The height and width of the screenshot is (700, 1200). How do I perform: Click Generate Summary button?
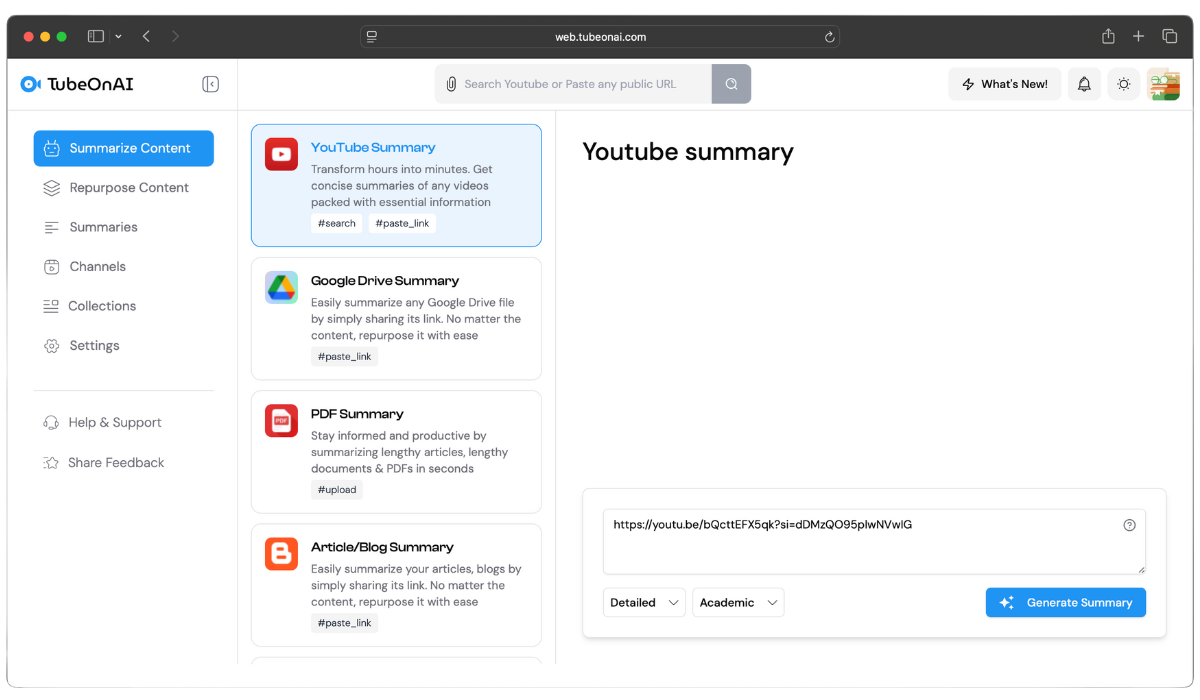click(1066, 602)
